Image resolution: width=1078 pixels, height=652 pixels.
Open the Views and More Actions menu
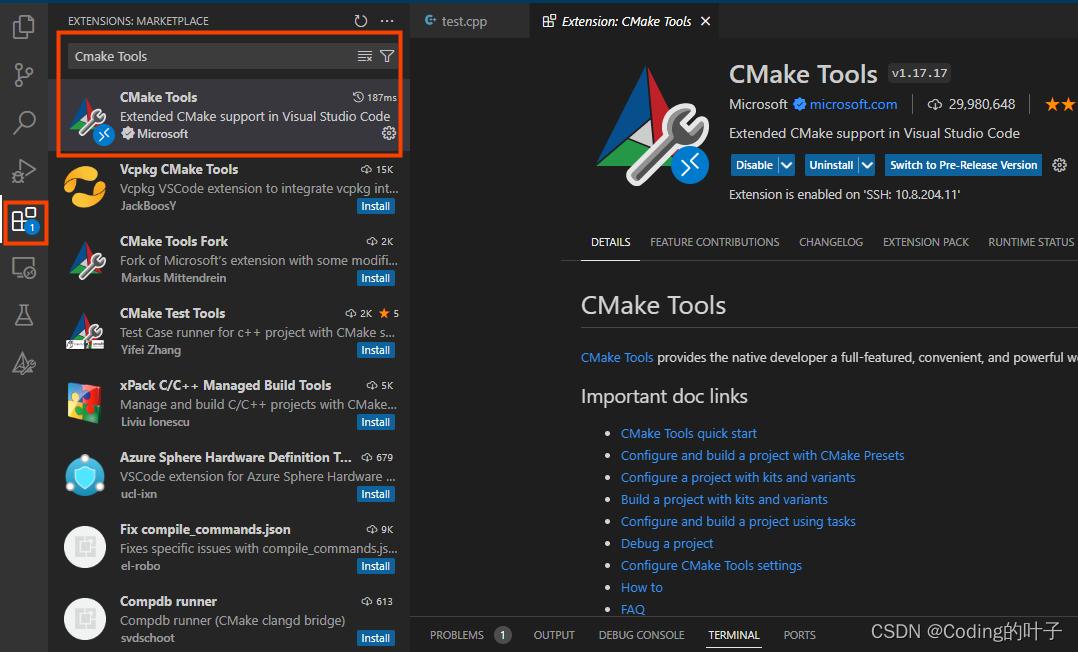387,19
